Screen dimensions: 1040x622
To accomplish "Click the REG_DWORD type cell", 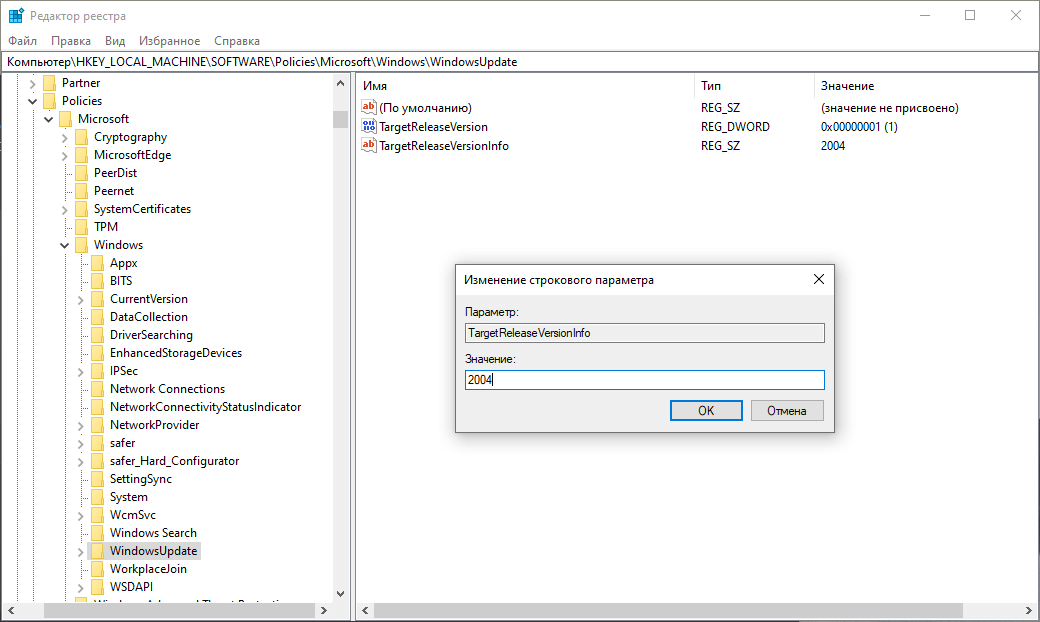I will [735, 126].
